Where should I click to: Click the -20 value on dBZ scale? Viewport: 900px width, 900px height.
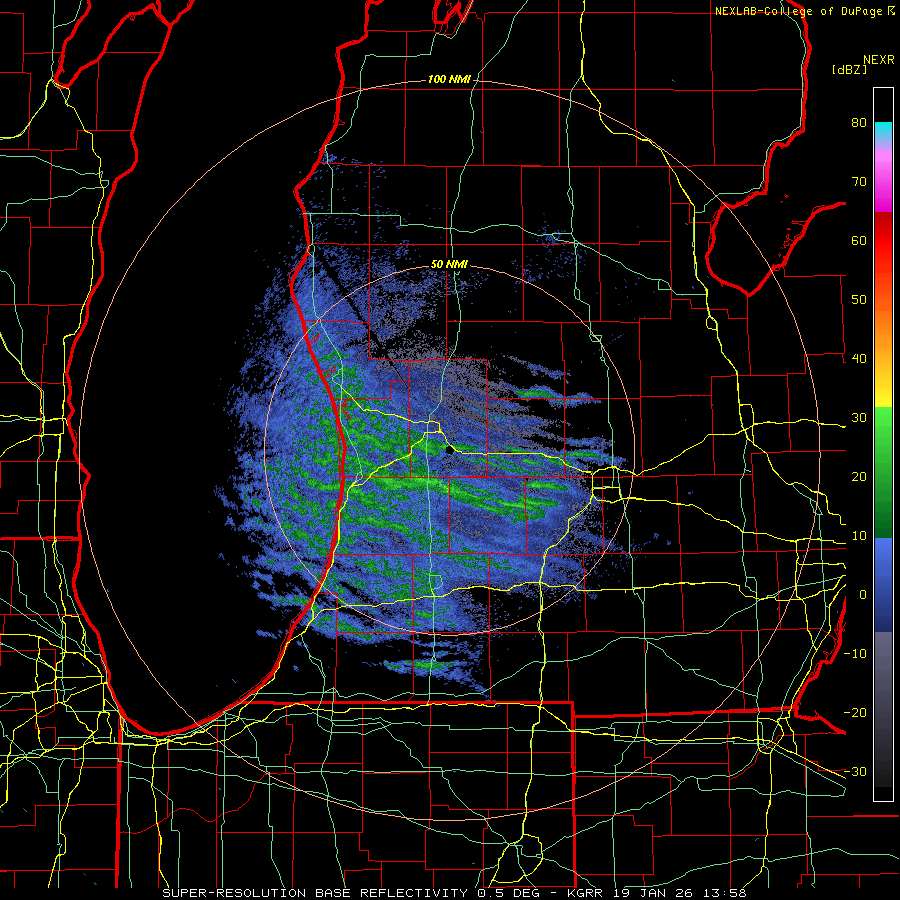point(855,712)
